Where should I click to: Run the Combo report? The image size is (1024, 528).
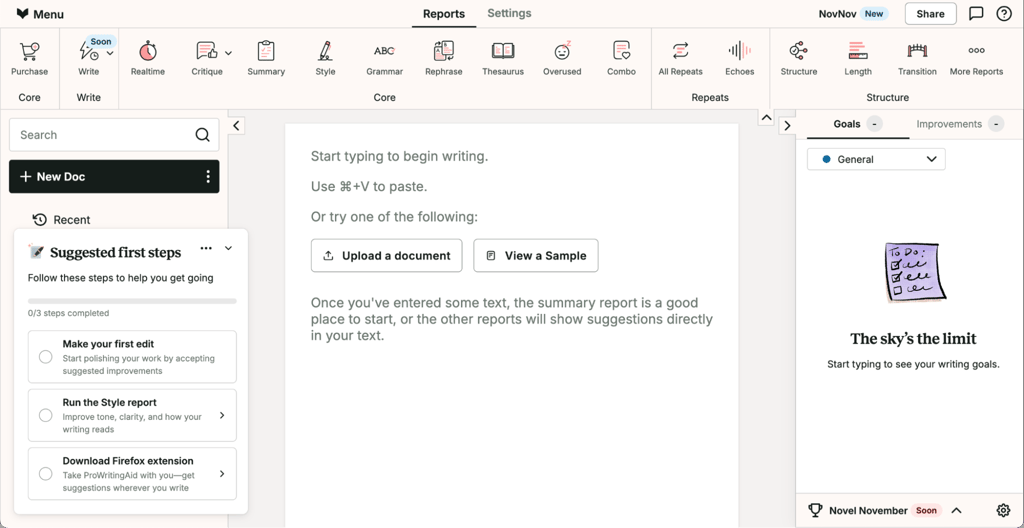point(621,59)
